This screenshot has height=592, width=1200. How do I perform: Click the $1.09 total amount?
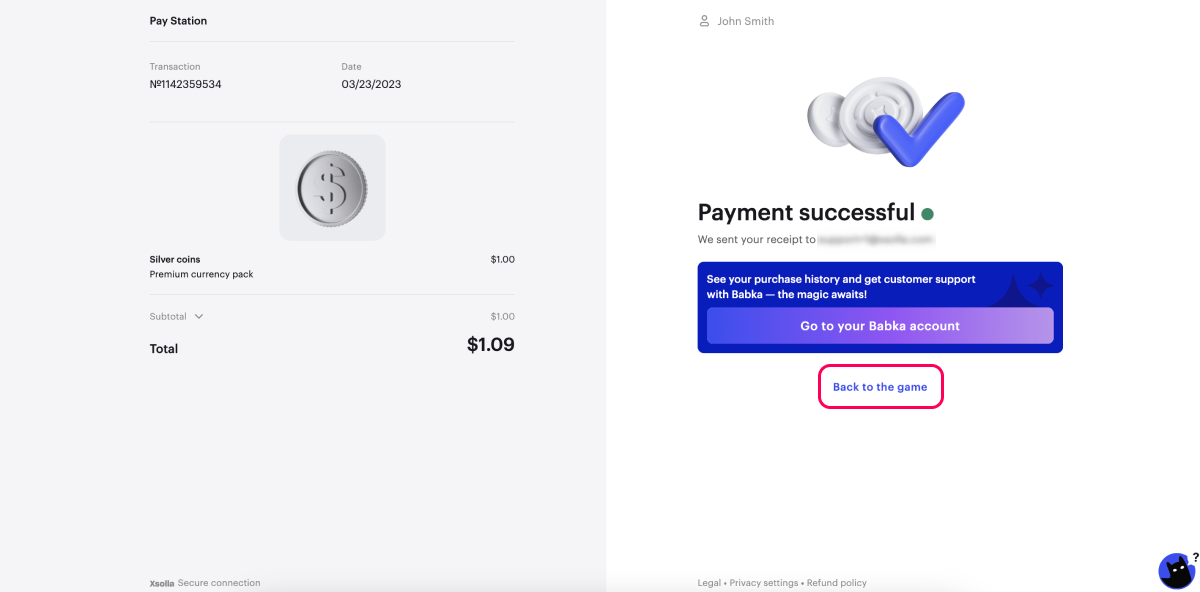(x=490, y=345)
